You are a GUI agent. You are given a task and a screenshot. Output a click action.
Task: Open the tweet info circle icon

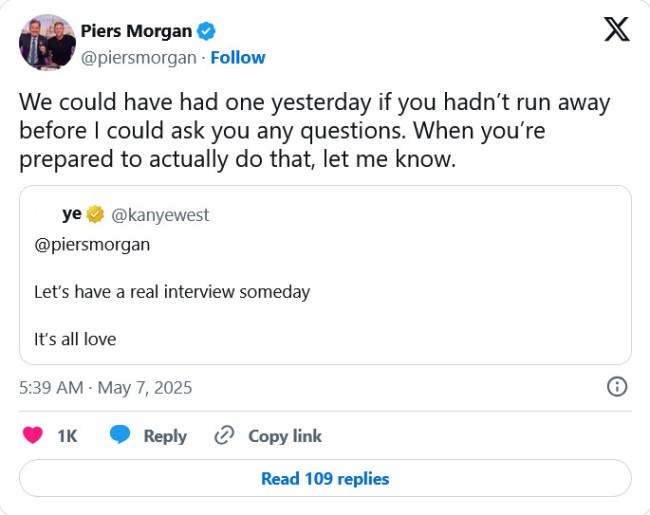pyautogui.click(x=617, y=387)
